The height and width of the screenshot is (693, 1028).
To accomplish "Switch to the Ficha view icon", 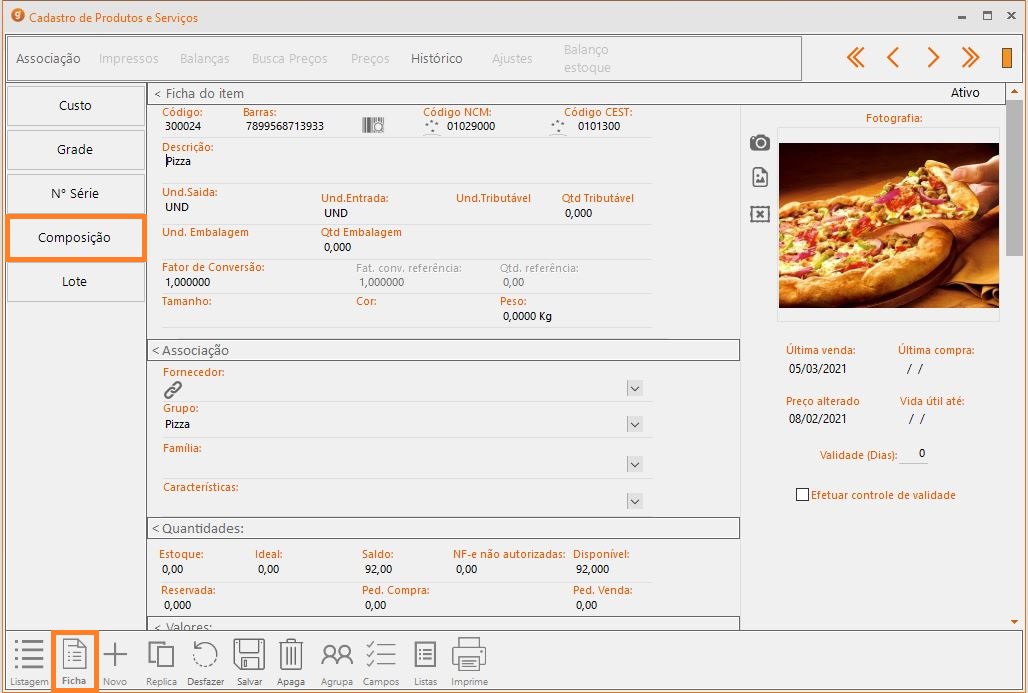I will (x=74, y=661).
